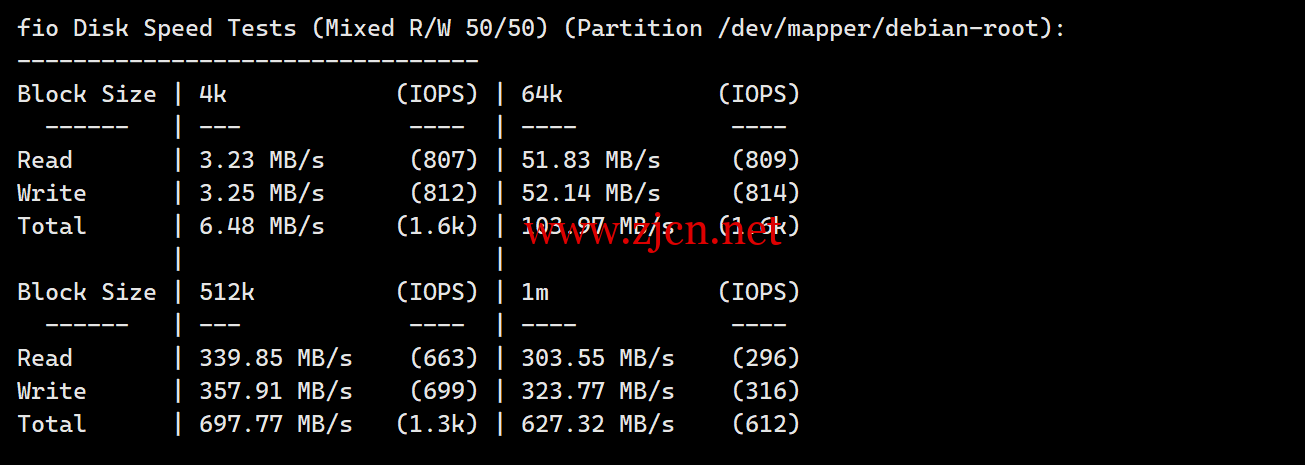Click the Mixed R/W 50/50 label

[x=430, y=28]
